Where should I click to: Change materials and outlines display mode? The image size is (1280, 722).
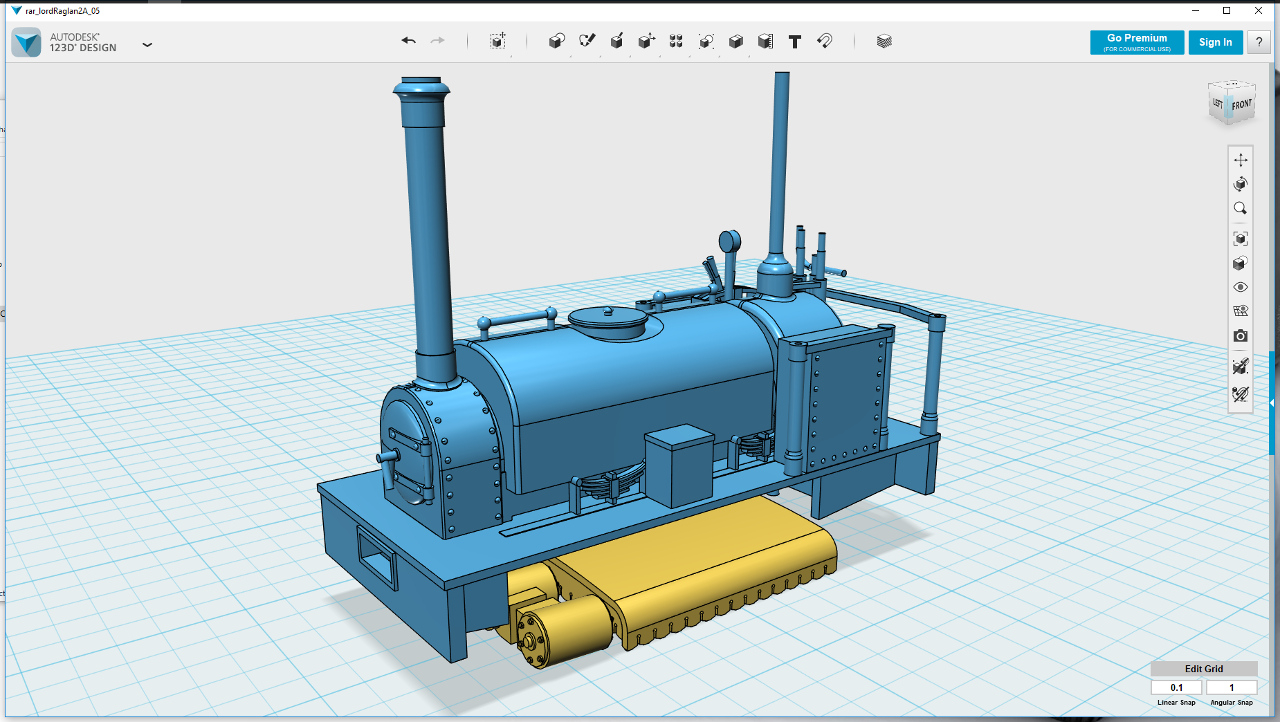1240,263
